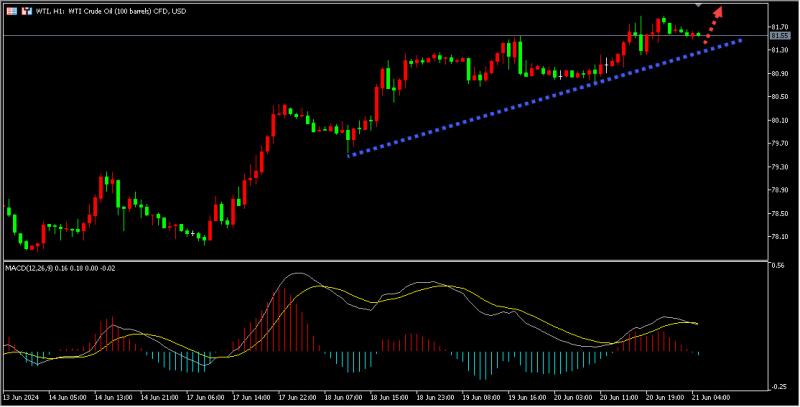This screenshot has height=407, width=800.
Task: Select the 21 Jun 04:00 time label
Action: click(x=710, y=397)
